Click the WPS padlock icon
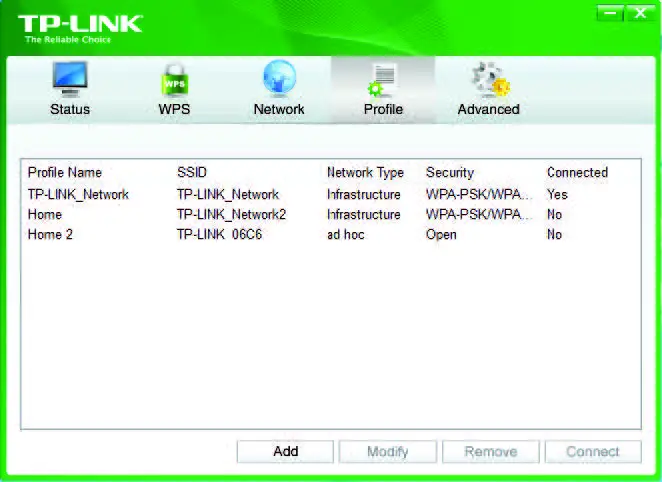 coord(174,79)
